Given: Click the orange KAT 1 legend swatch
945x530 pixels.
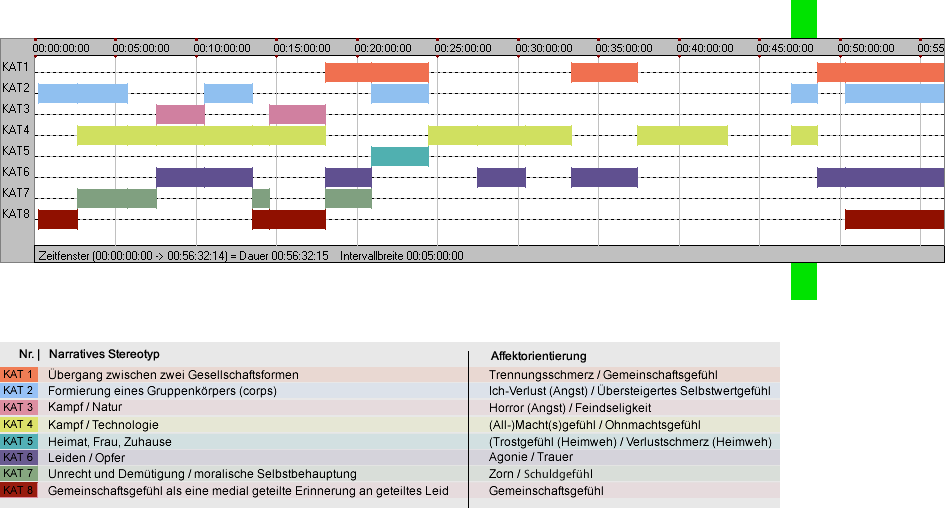Looking at the screenshot, I should pos(19,374).
